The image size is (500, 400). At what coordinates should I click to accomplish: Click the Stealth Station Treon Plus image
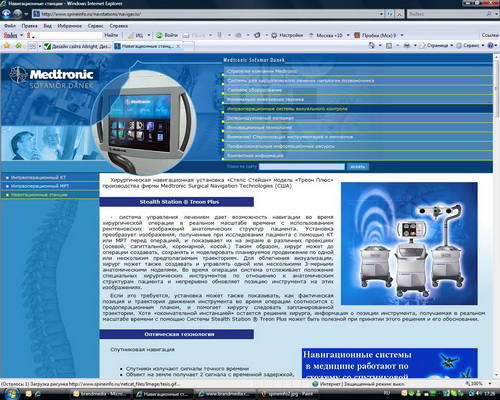pos(409,243)
